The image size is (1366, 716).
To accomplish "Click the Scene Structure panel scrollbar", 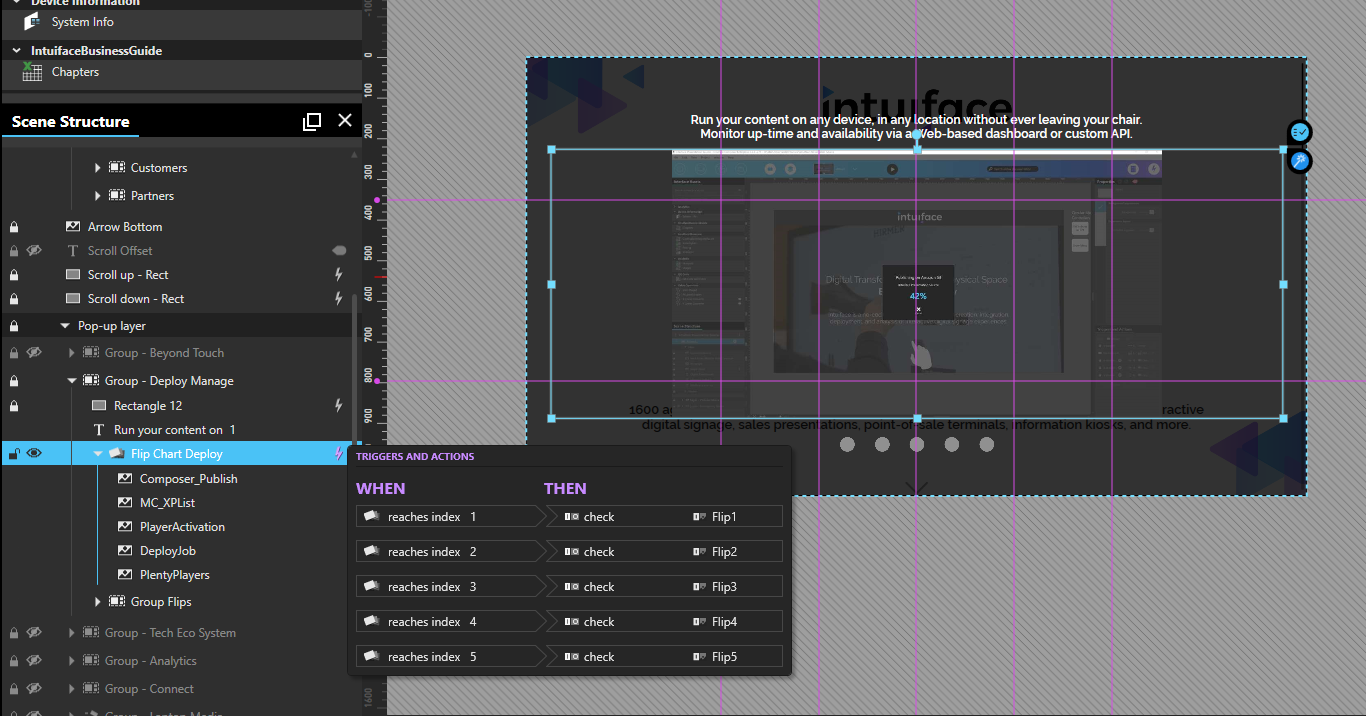I will coord(356,370).
